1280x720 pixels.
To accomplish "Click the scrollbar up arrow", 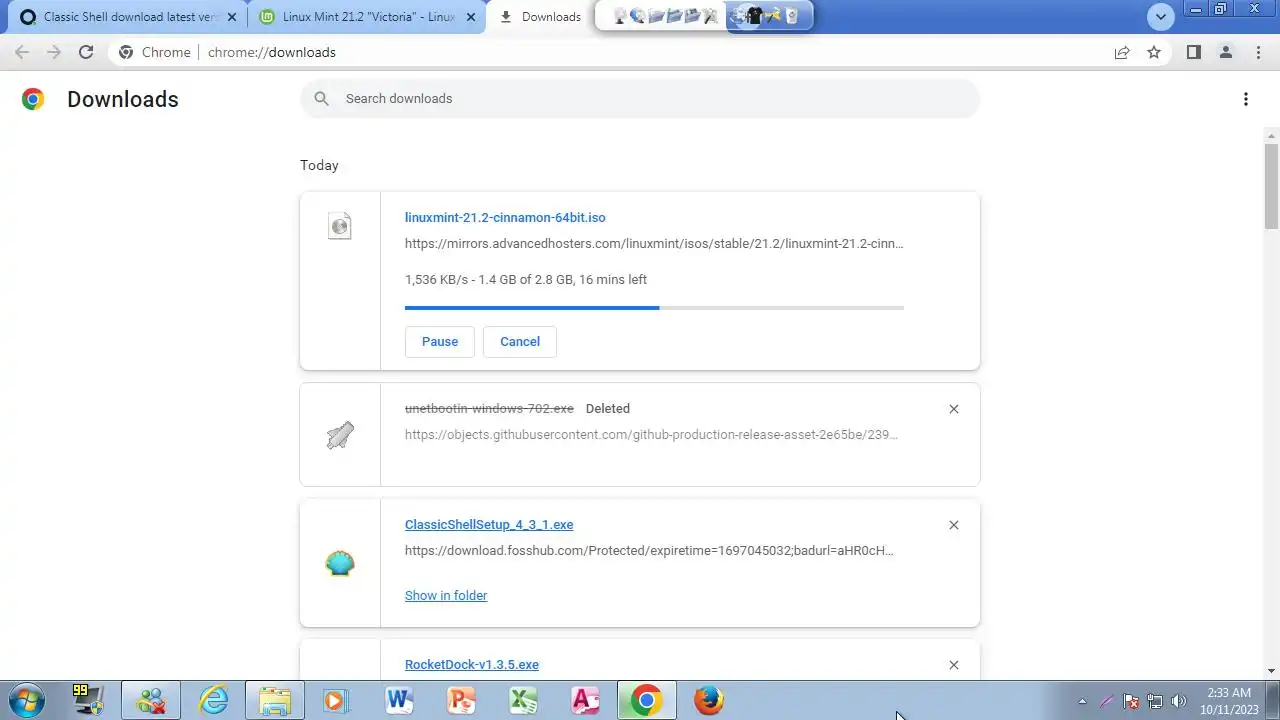I will pyautogui.click(x=1271, y=135).
